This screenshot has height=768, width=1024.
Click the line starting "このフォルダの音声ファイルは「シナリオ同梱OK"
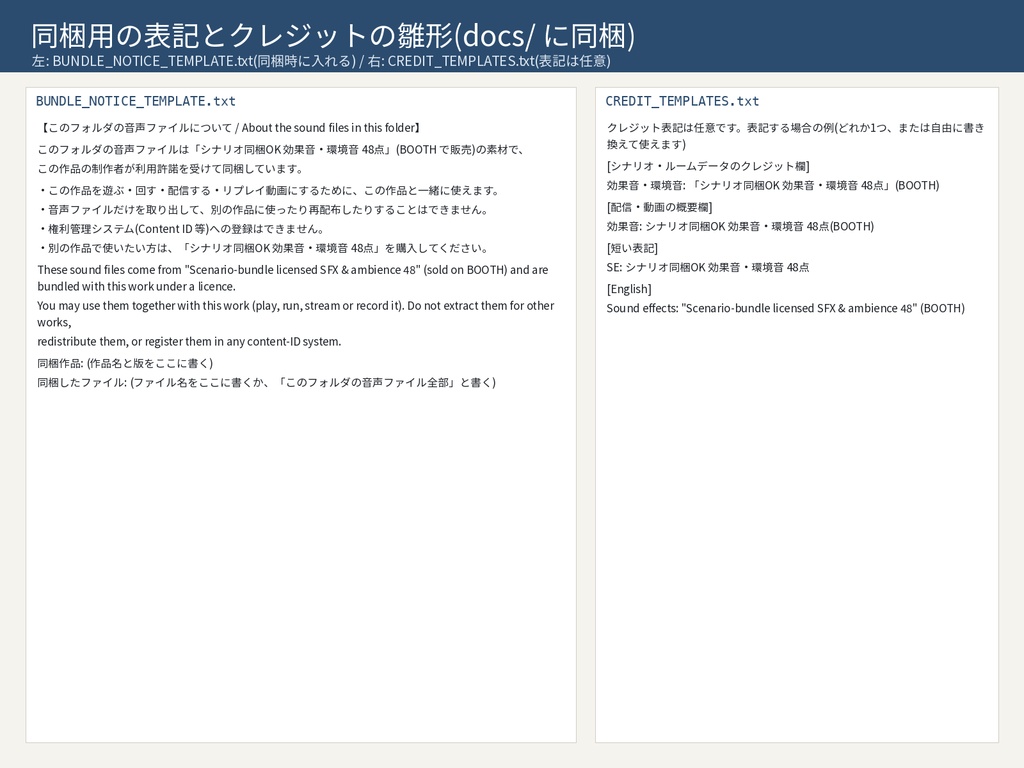(x=281, y=150)
